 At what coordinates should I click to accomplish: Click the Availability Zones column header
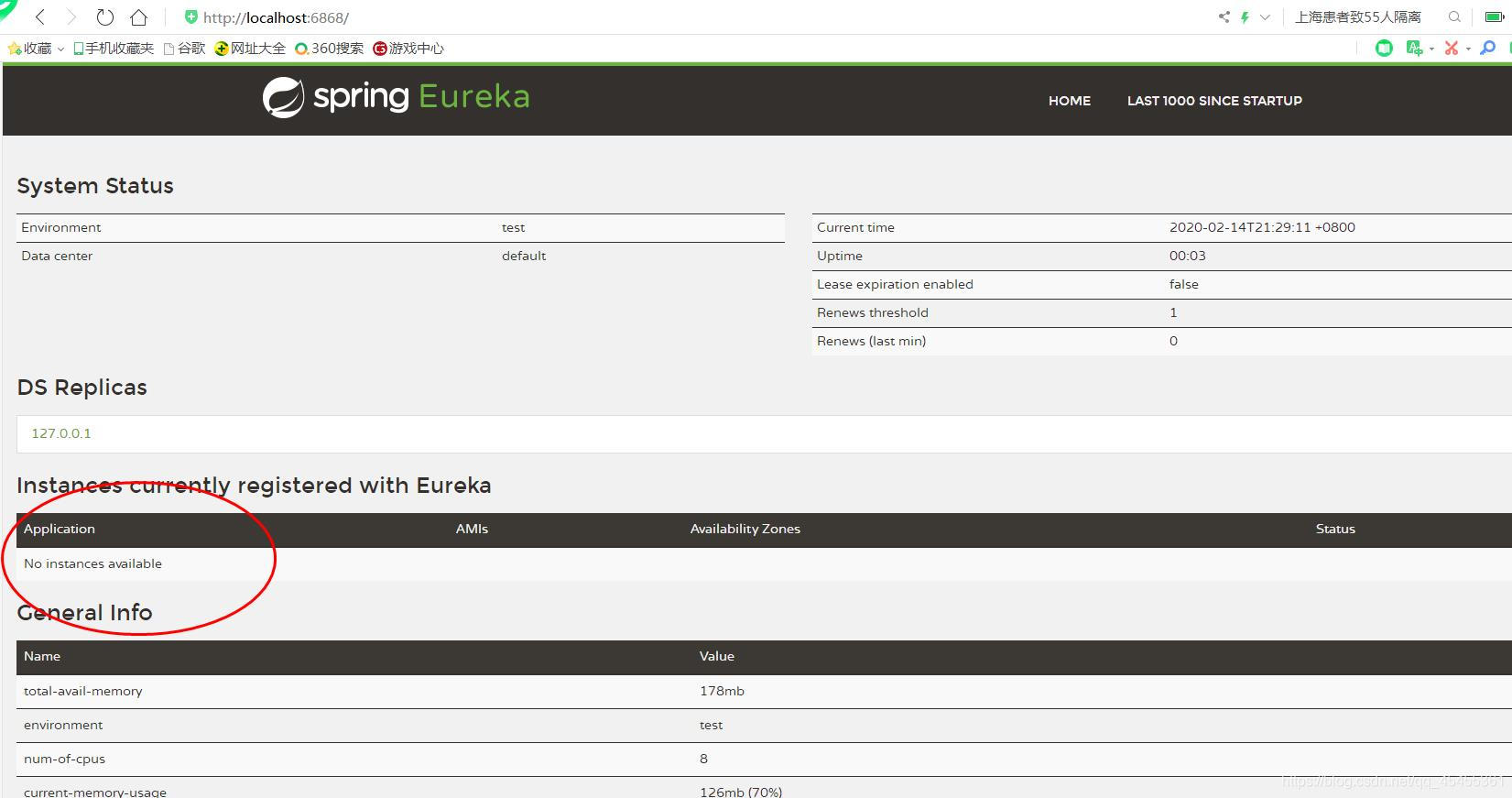pos(745,529)
